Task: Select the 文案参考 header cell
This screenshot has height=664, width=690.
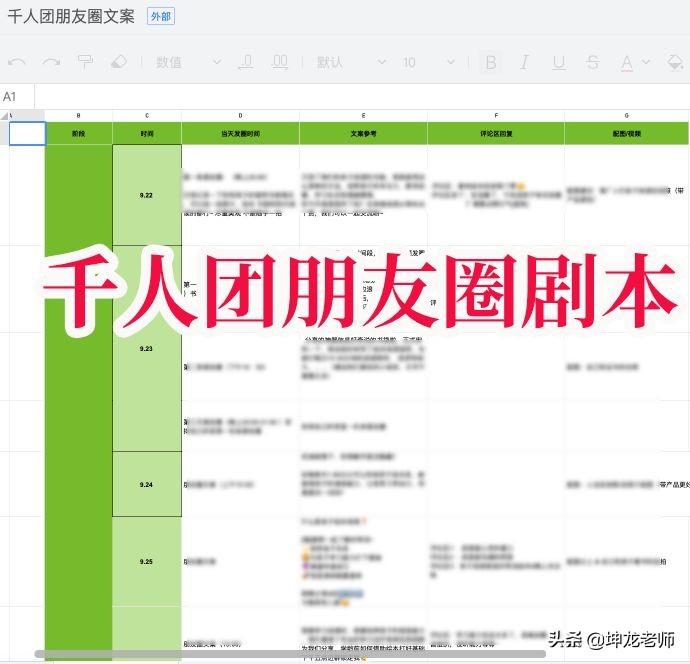Action: point(363,133)
